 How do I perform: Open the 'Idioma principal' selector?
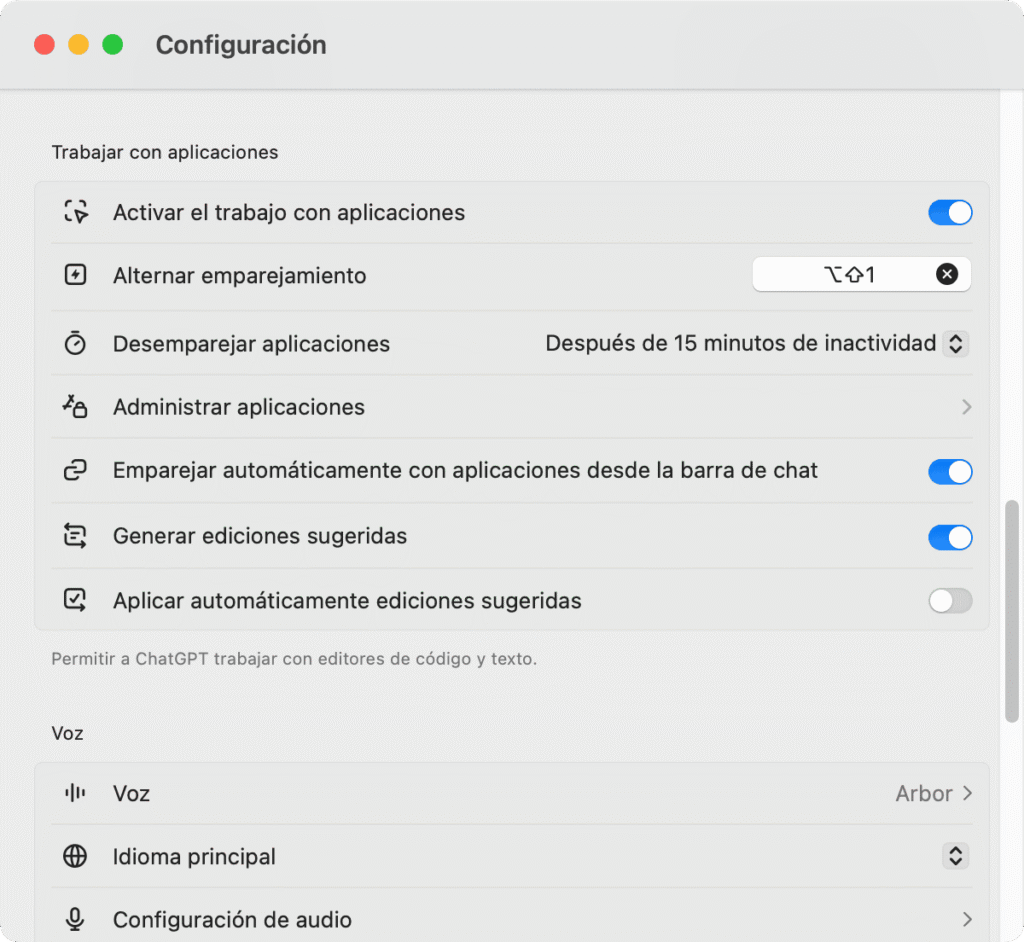pos(955,856)
